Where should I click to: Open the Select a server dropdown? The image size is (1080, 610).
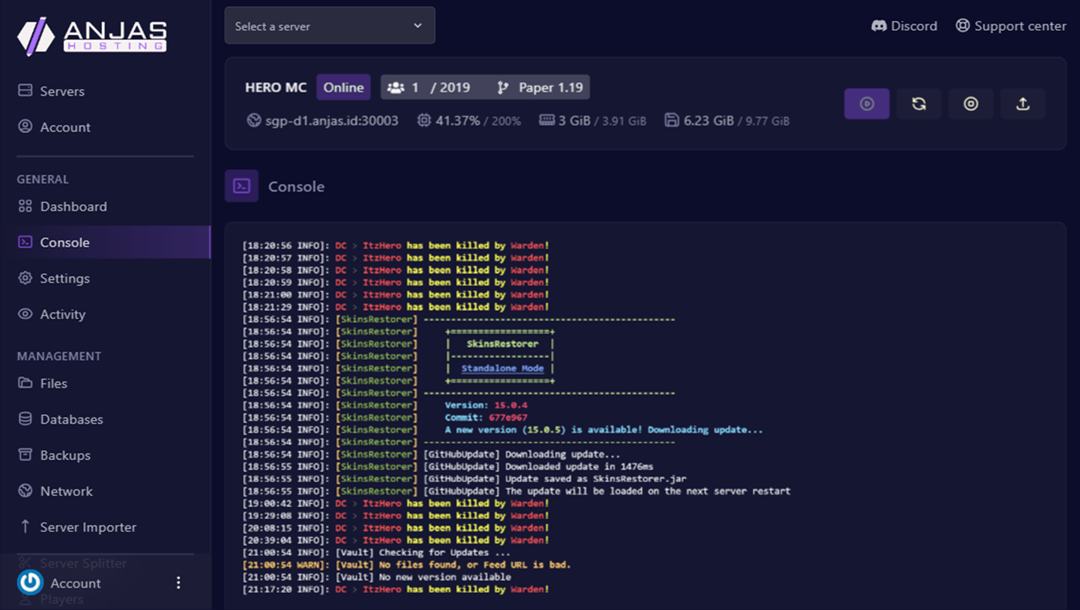click(329, 26)
